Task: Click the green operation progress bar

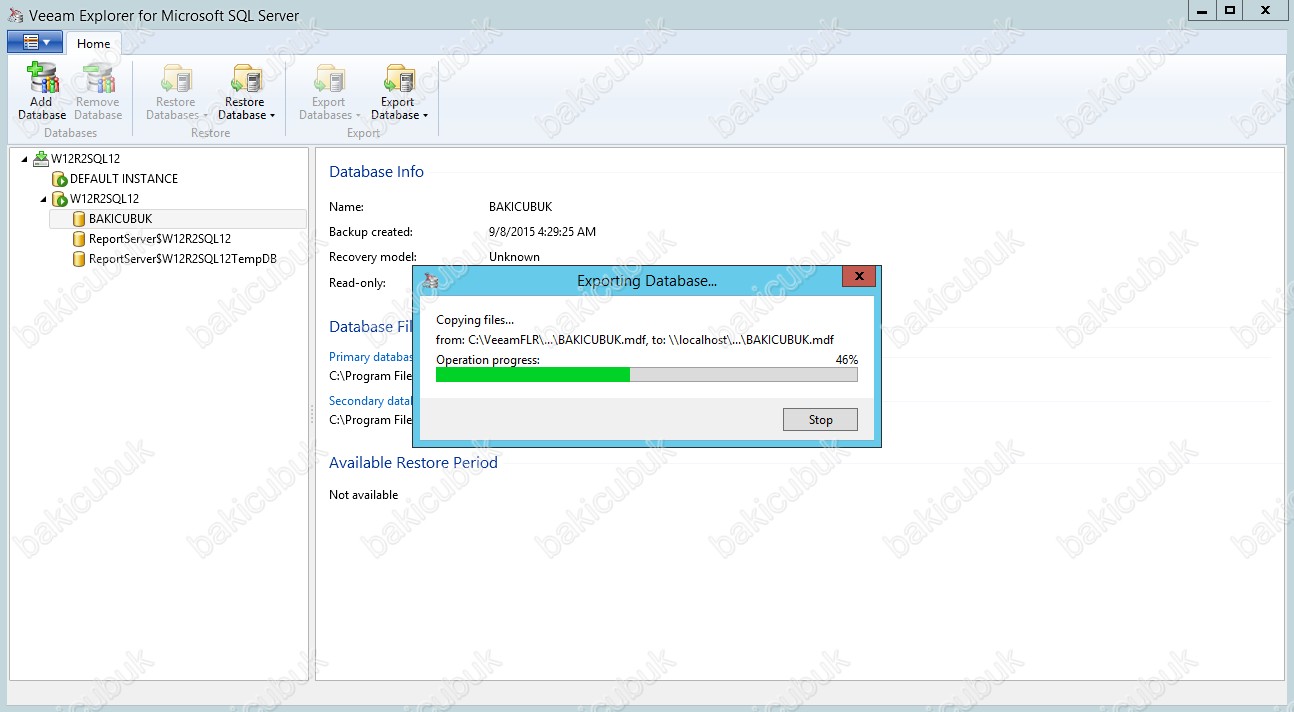Action: point(646,374)
